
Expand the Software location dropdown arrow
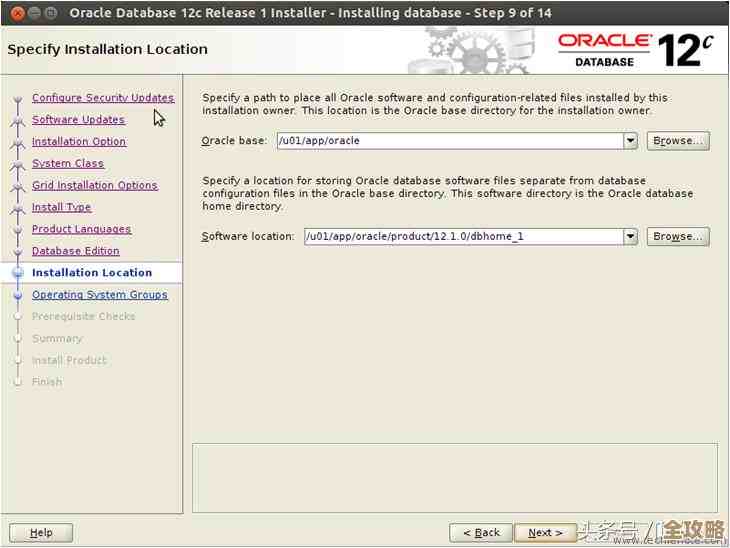(630, 237)
